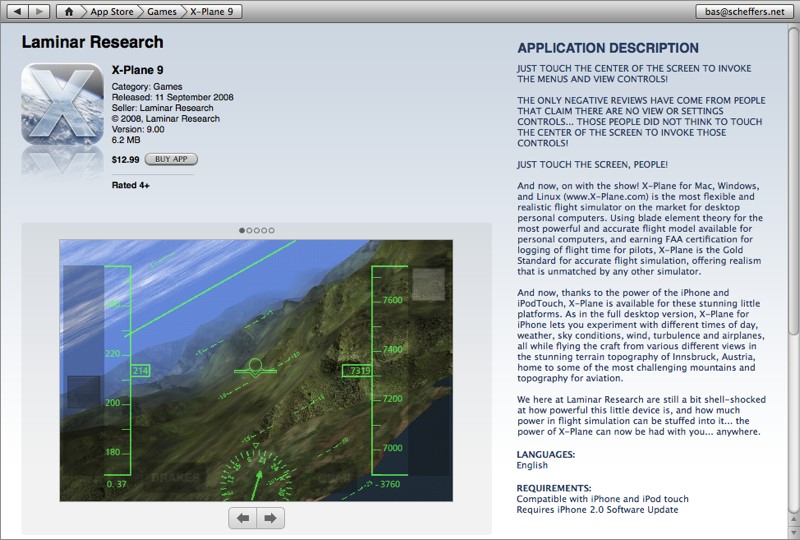Screen dimensions: 800x540
Task: Select the X-Plane 9 breadcrumb
Action: 212,11
